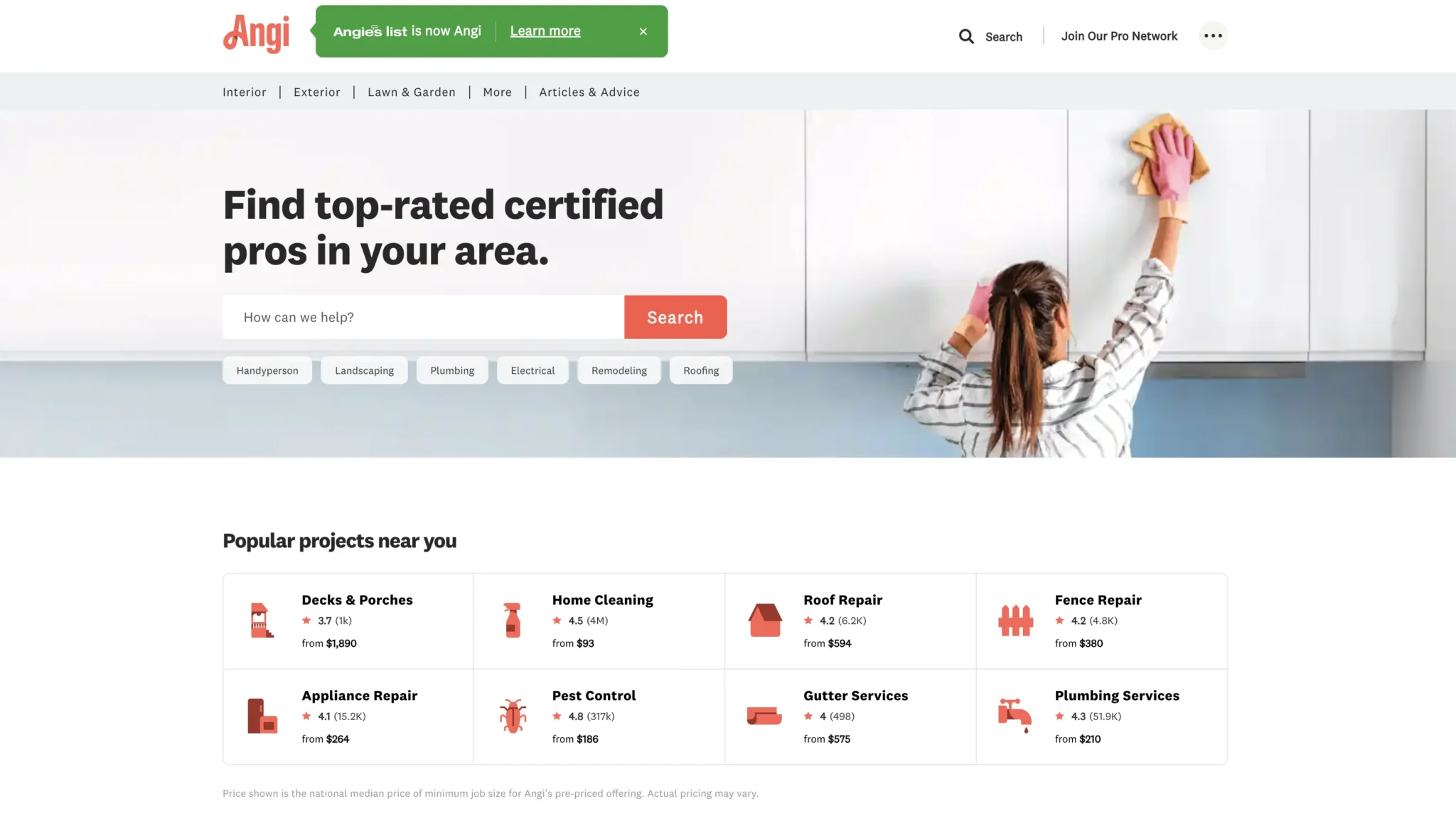Open the Pest Control project title

tap(594, 696)
